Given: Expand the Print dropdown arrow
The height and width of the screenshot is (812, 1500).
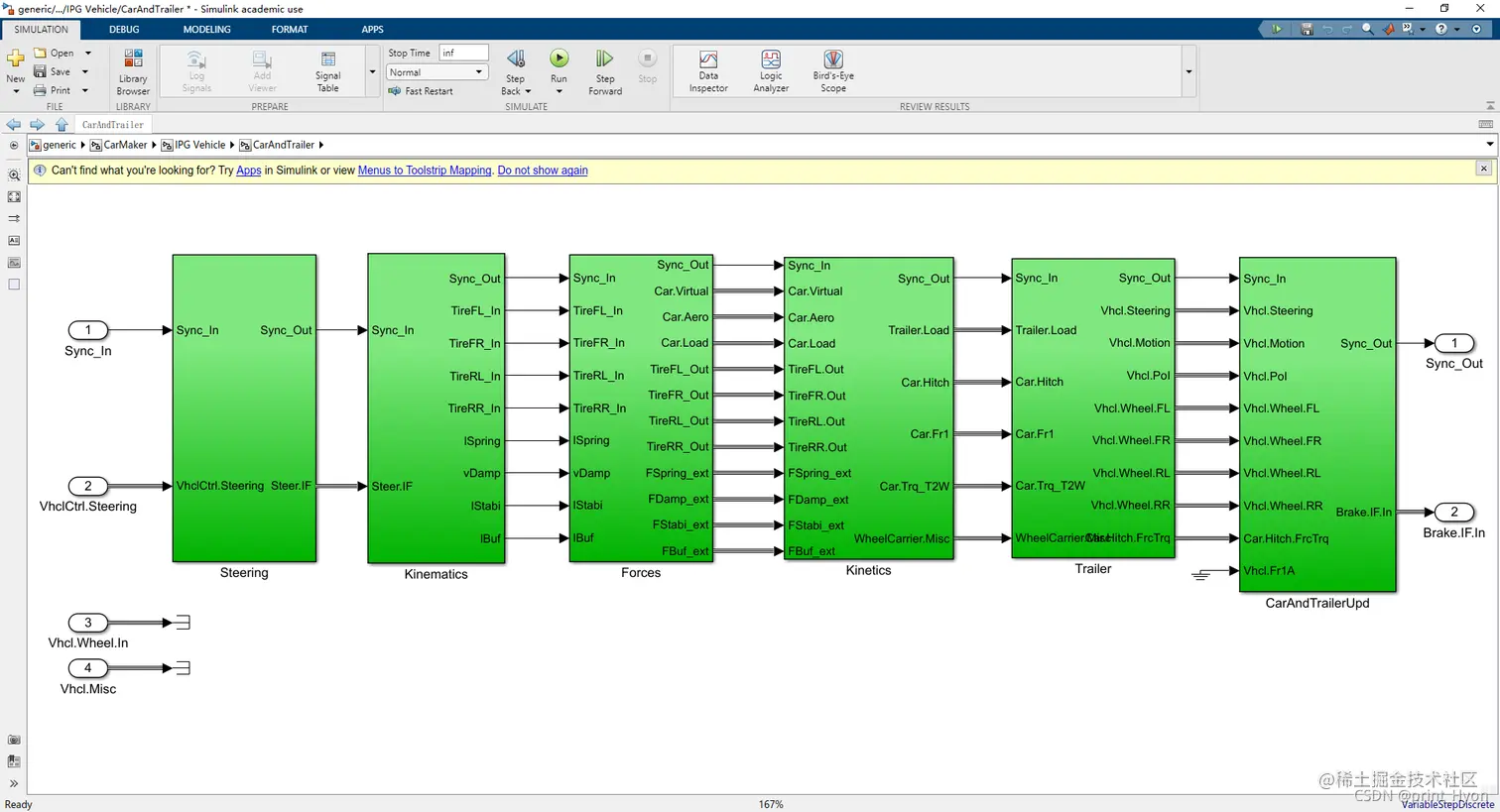Looking at the screenshot, I should [85, 90].
